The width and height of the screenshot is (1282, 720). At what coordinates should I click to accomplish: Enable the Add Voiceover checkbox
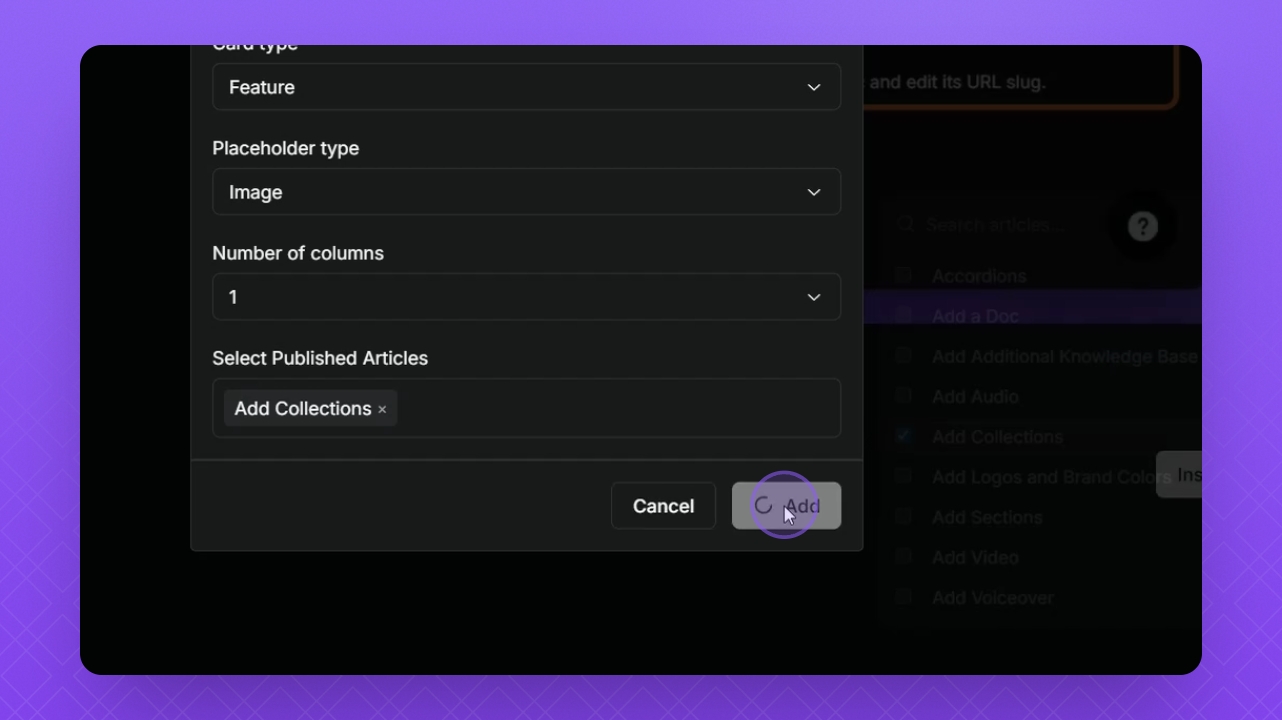pyautogui.click(x=904, y=597)
